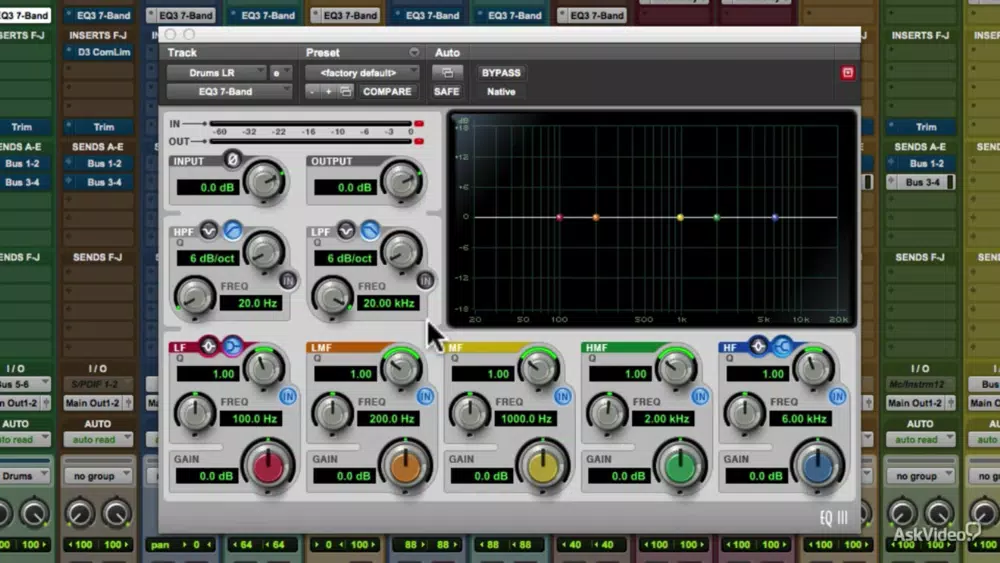Image resolution: width=1000 pixels, height=563 pixels.
Task: Click the OUTPUT gain knob
Action: [x=402, y=181]
